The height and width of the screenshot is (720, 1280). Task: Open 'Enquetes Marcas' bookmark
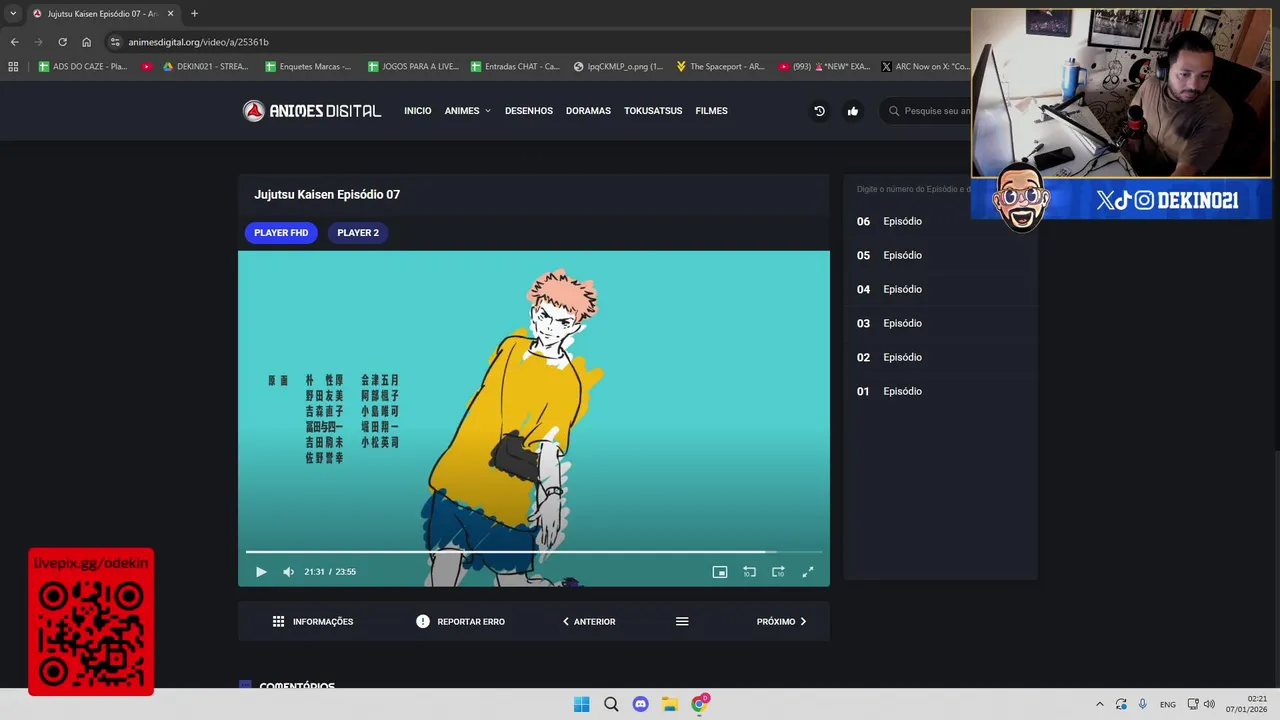(308, 67)
